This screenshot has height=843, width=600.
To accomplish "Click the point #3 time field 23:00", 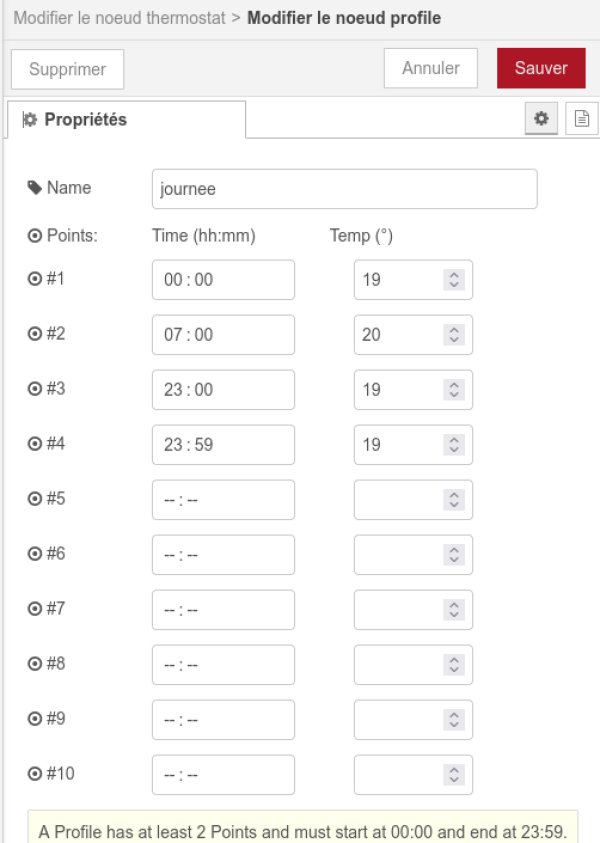I will click(x=223, y=390).
